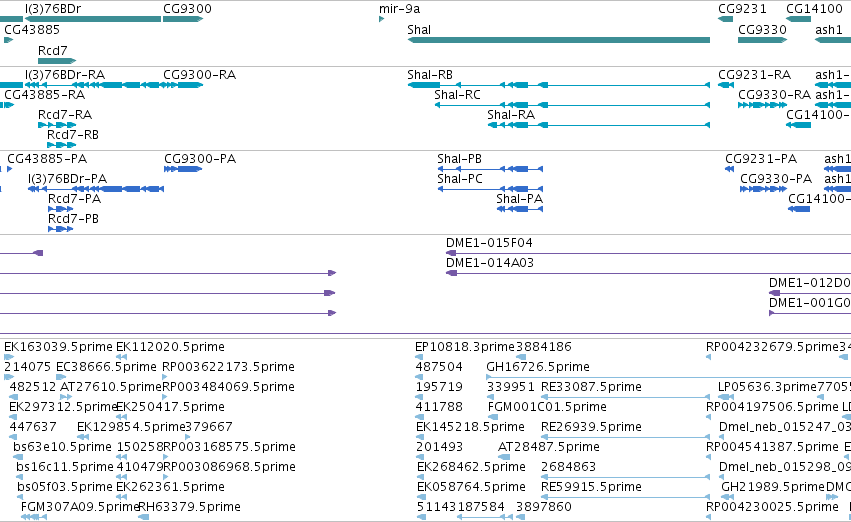Select the bs63e10.5prime EST label

click(x=62, y=447)
